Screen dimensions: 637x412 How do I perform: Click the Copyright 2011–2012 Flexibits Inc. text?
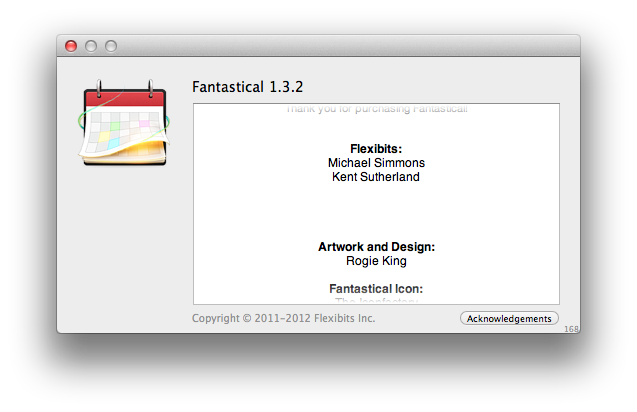283,318
